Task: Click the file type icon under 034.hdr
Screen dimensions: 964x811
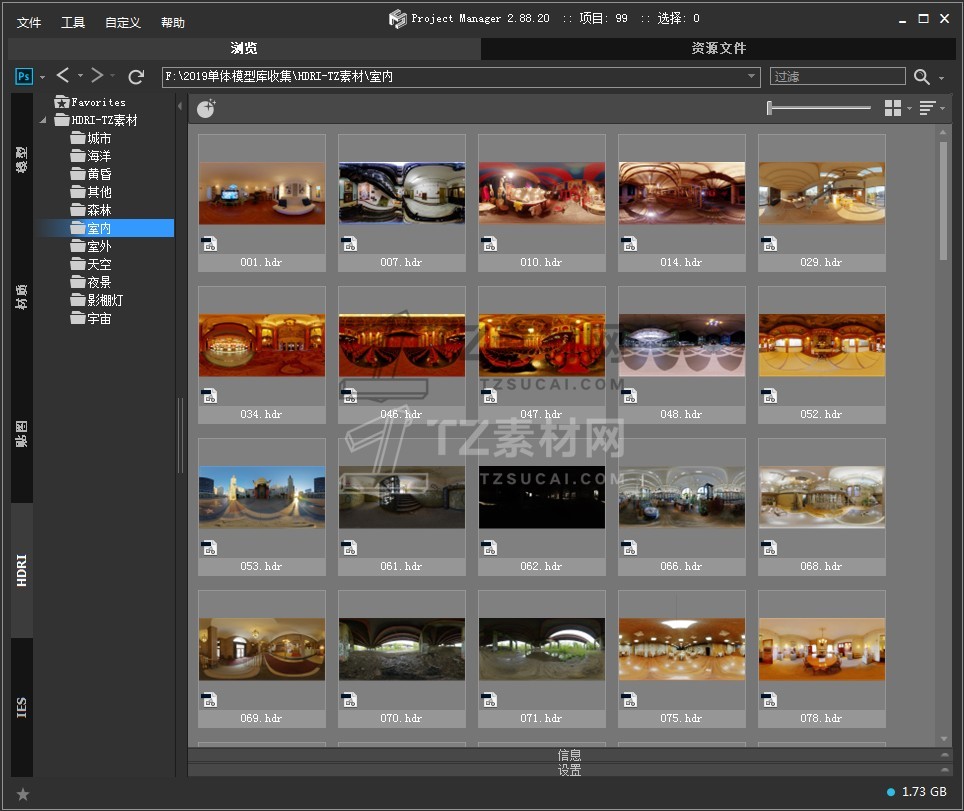Action: click(209, 396)
